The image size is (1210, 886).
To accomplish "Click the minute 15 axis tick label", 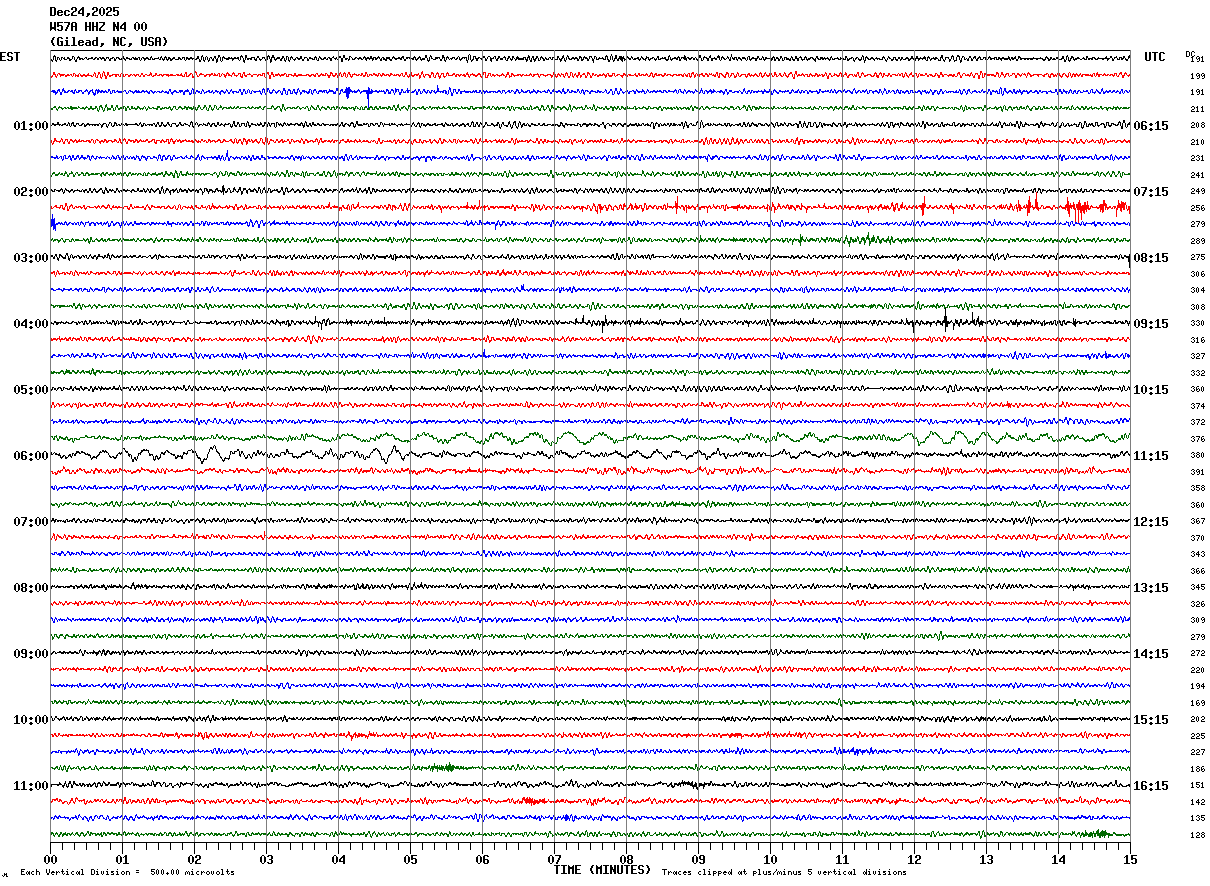I will point(1130,859).
